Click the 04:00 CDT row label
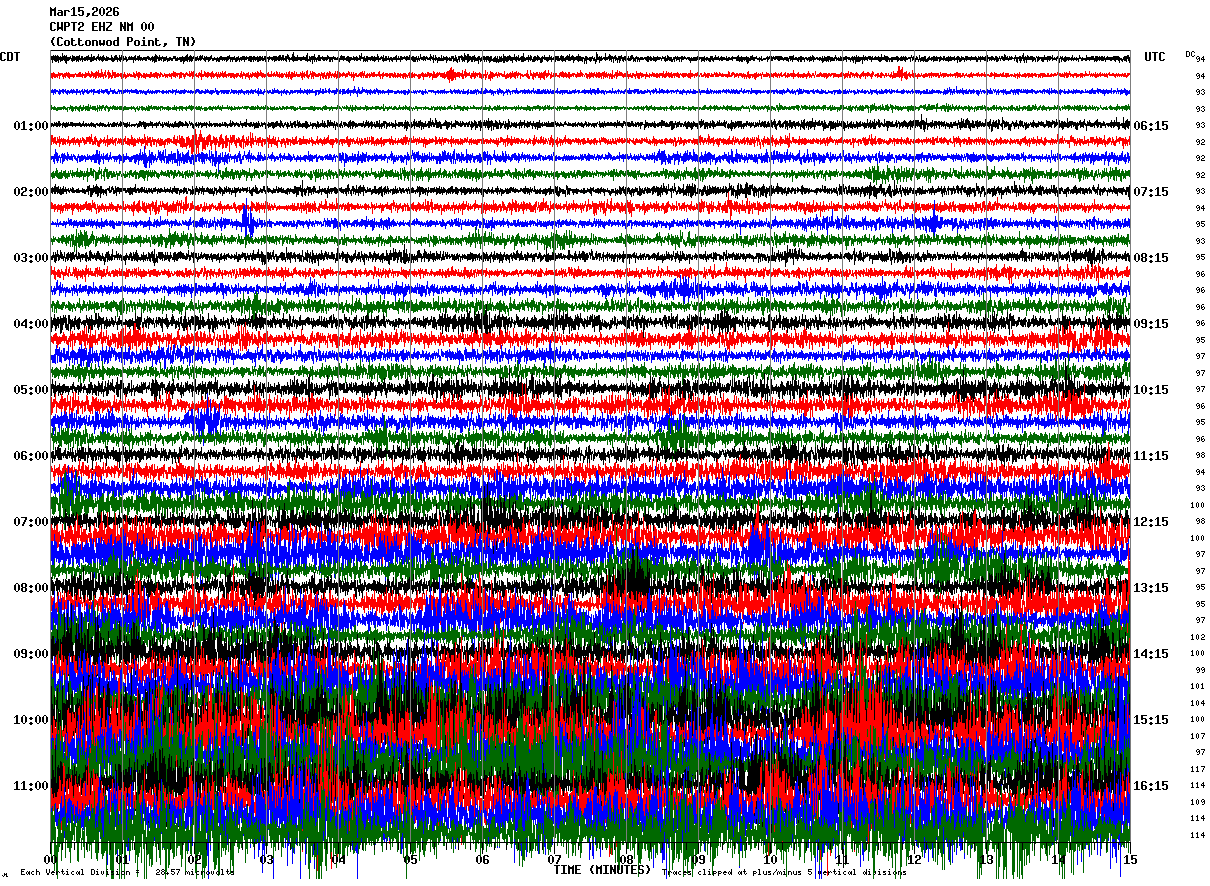Viewport: 1210px width, 886px height. [31, 324]
